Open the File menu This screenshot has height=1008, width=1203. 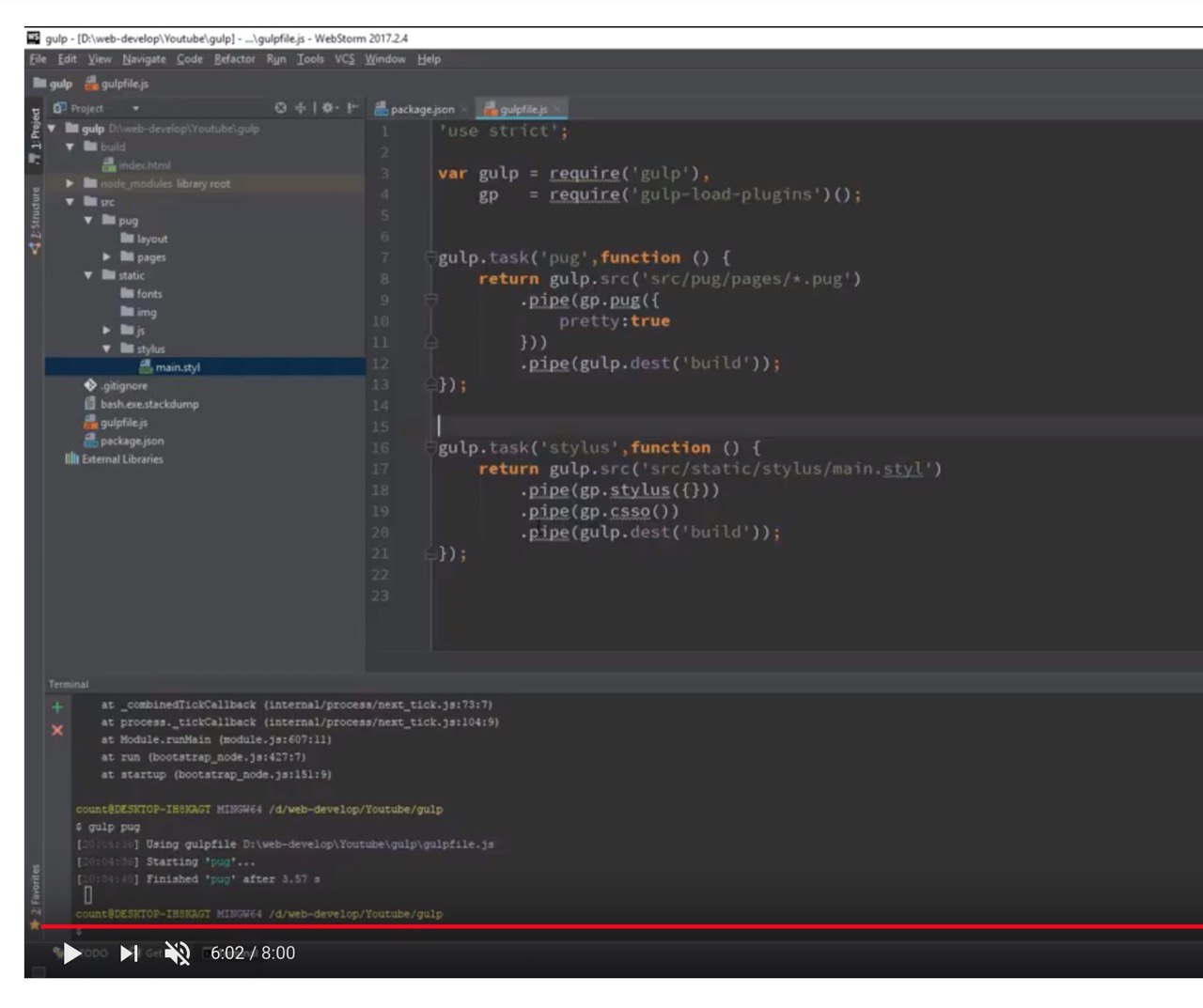coord(38,59)
